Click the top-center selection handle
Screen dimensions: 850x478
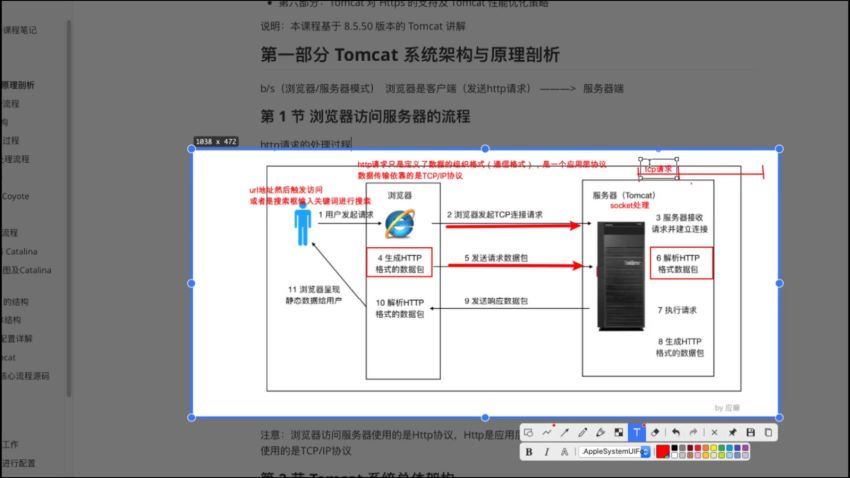point(485,149)
